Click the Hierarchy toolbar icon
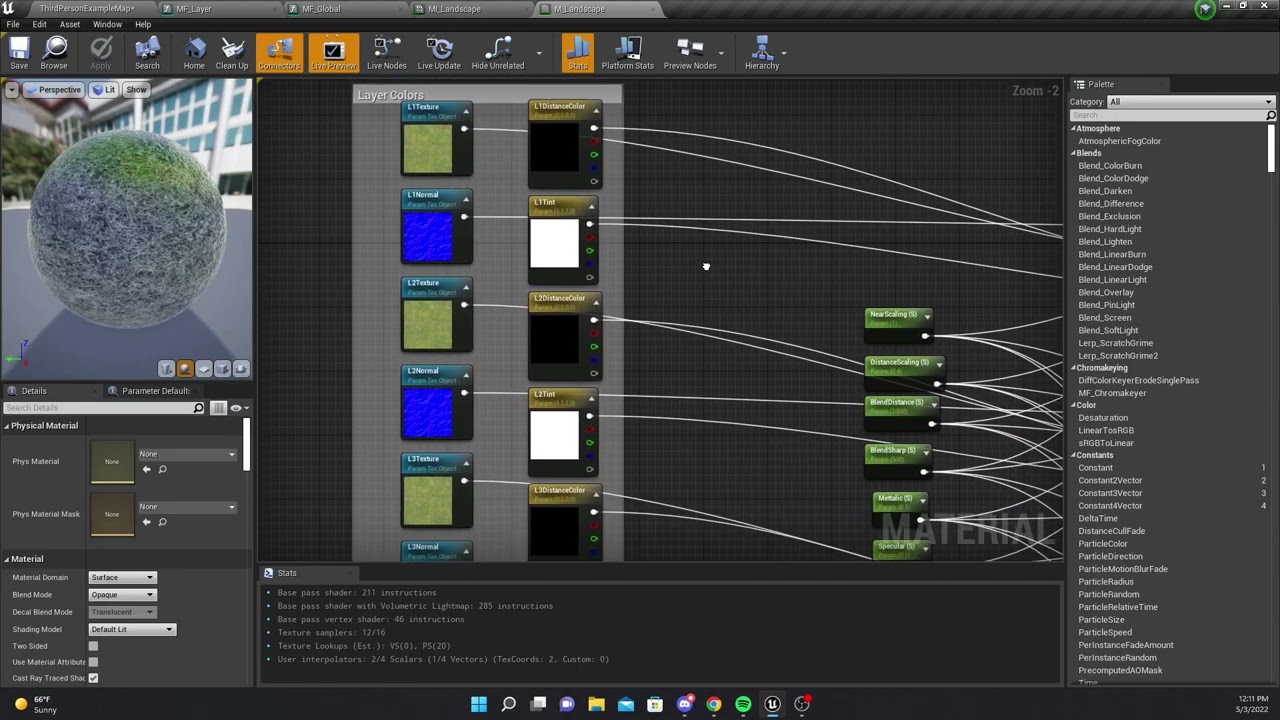The image size is (1280, 720). pyautogui.click(x=762, y=53)
